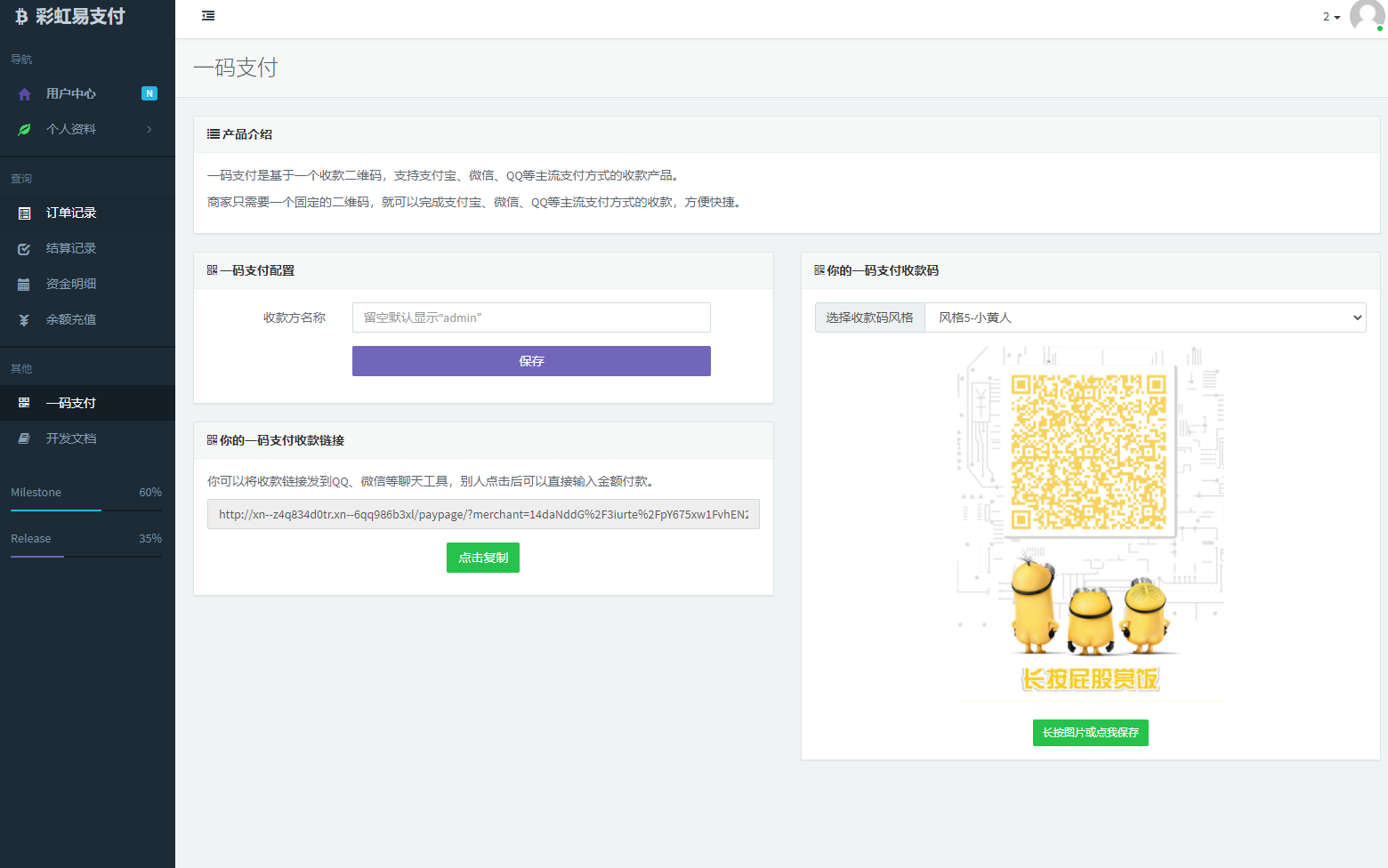
Task: Click the Milestone progress bar
Action: [86, 510]
